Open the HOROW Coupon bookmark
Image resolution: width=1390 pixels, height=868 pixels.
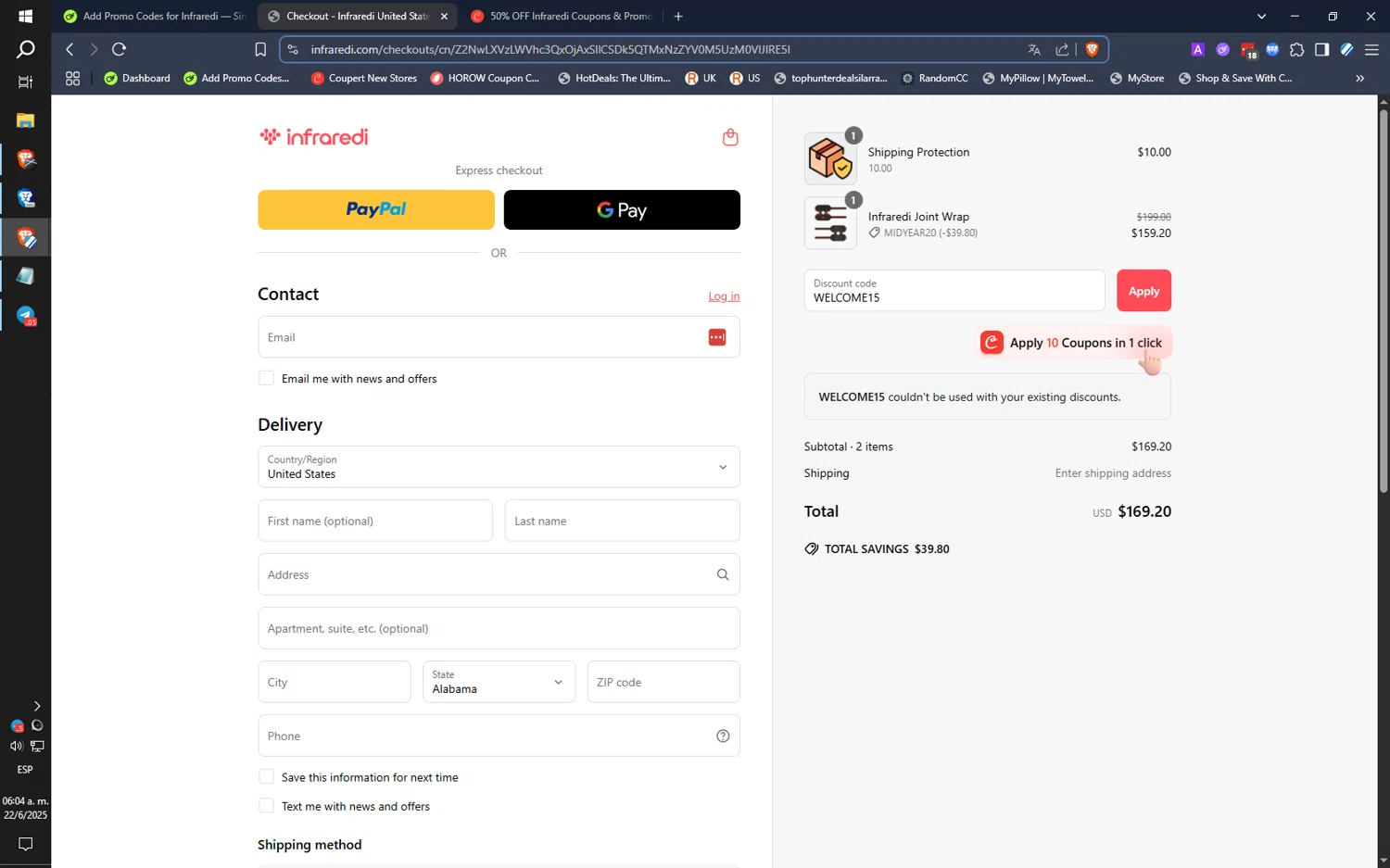pos(485,78)
